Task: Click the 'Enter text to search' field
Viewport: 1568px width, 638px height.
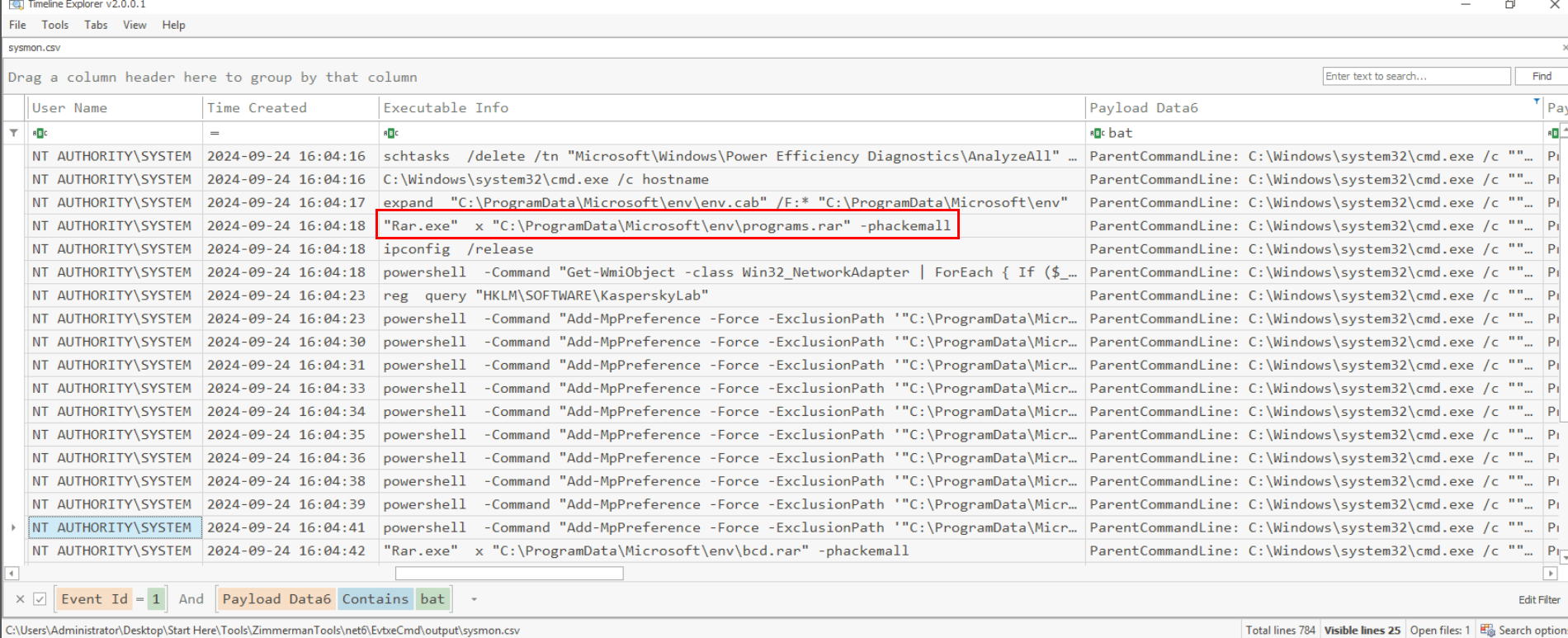Action: [1415, 76]
